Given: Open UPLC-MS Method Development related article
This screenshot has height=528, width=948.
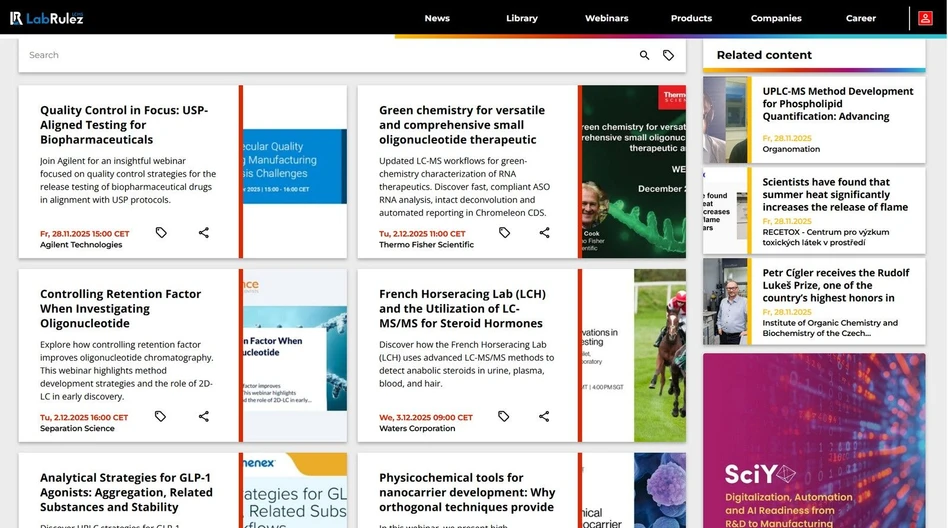Looking at the screenshot, I should [x=837, y=103].
